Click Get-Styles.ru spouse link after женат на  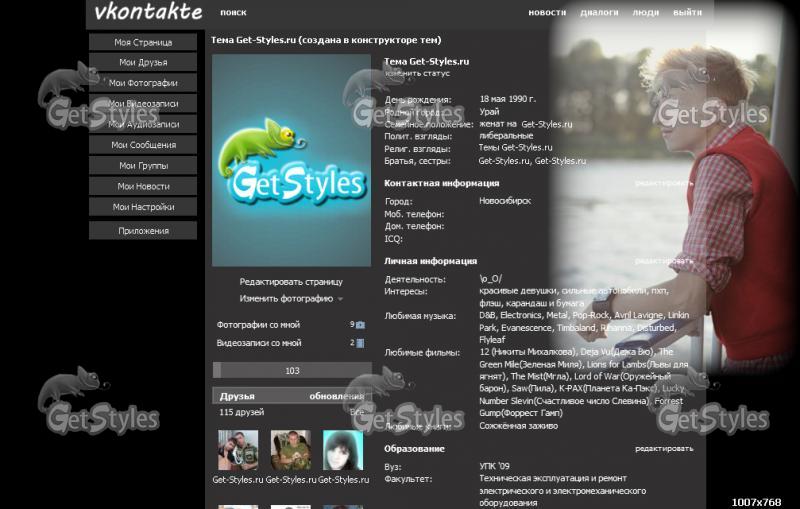click(547, 124)
